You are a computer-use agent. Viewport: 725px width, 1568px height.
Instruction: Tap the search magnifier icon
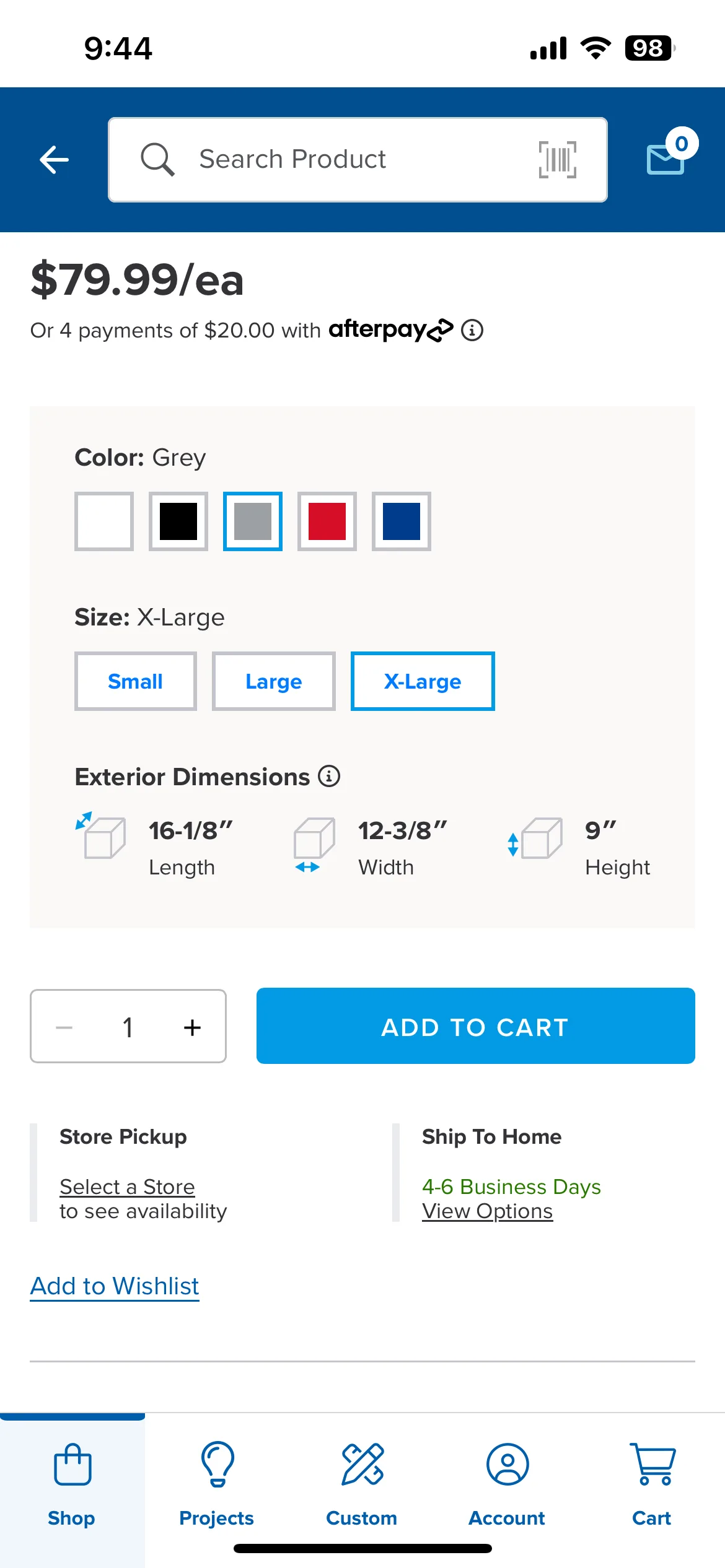pyautogui.click(x=157, y=160)
